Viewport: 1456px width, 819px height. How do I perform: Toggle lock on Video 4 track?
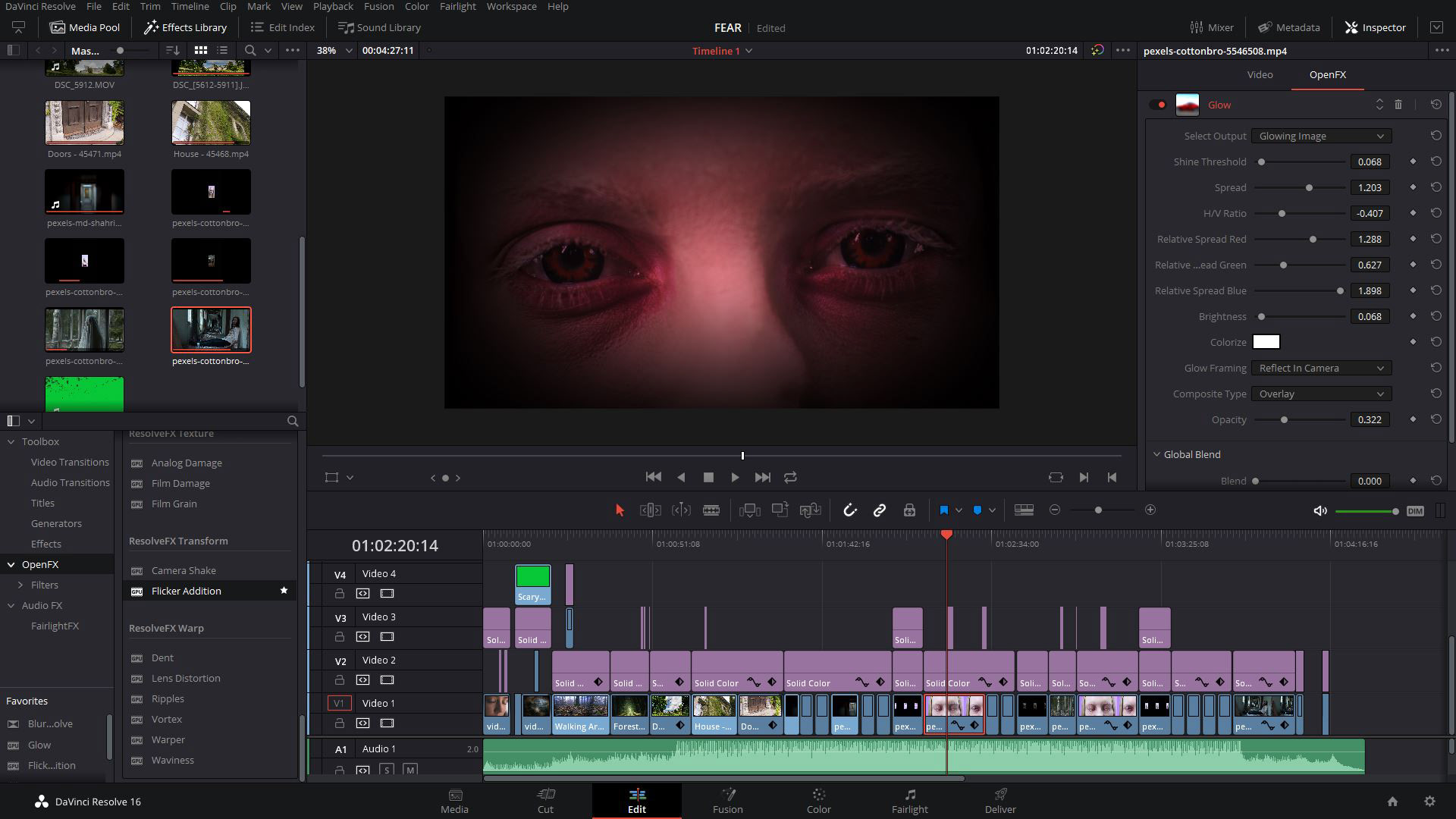coord(340,594)
